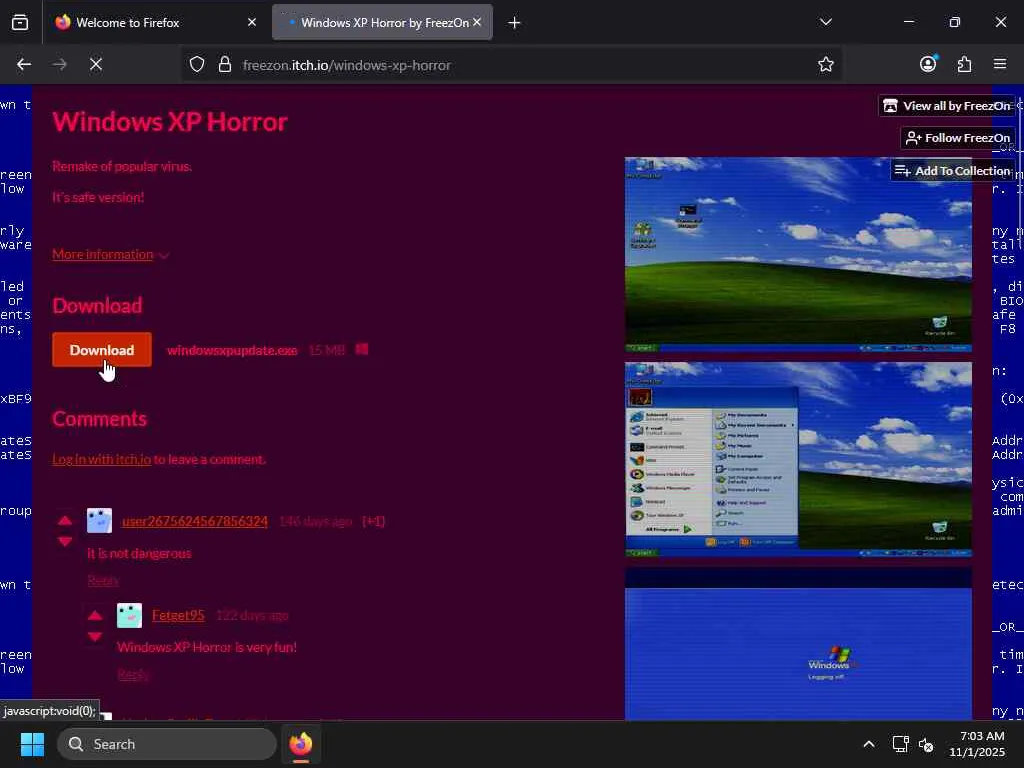Open the Start menu screenshot thumbnail

tap(798, 460)
